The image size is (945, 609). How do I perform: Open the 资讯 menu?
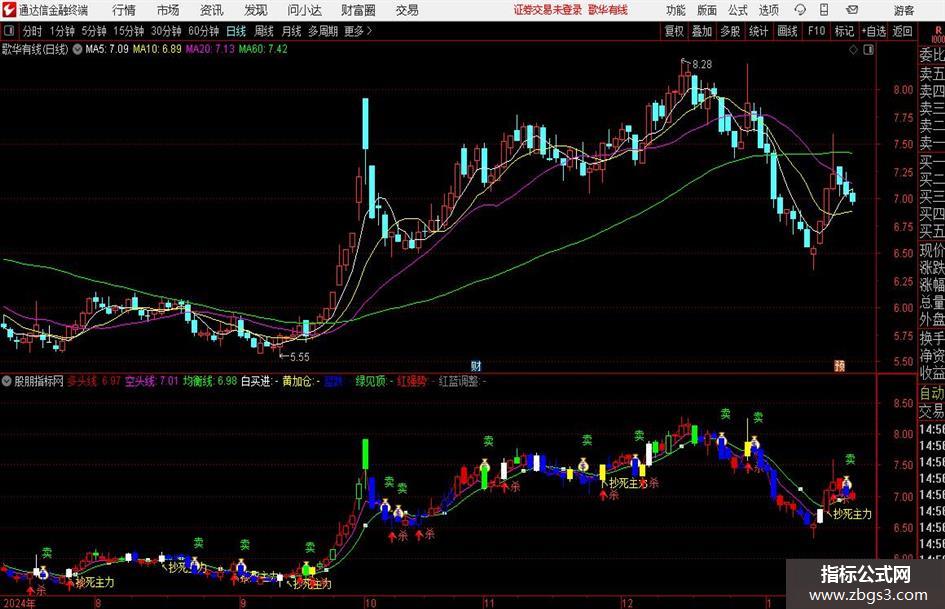(x=212, y=10)
